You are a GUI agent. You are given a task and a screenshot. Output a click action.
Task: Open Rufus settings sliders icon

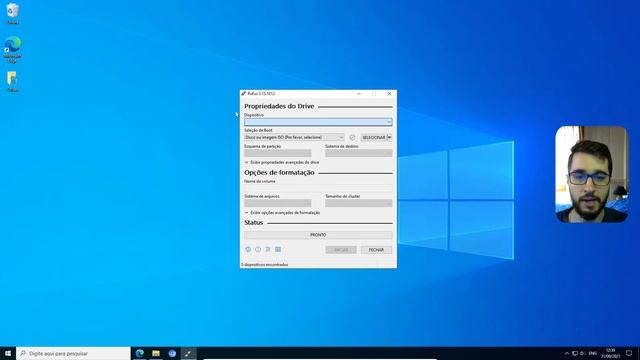tap(268, 249)
